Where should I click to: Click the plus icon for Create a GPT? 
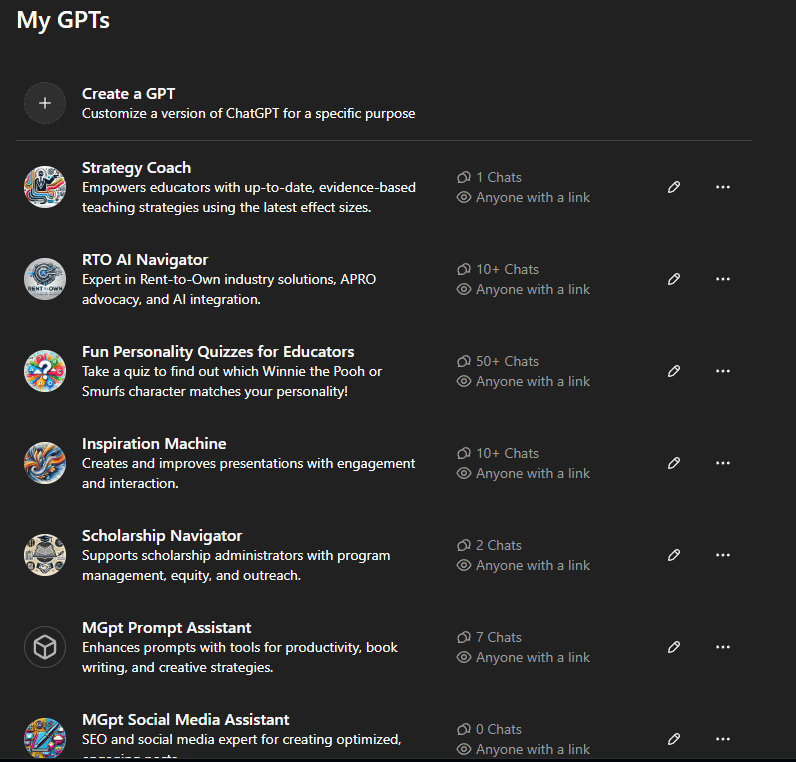45,103
